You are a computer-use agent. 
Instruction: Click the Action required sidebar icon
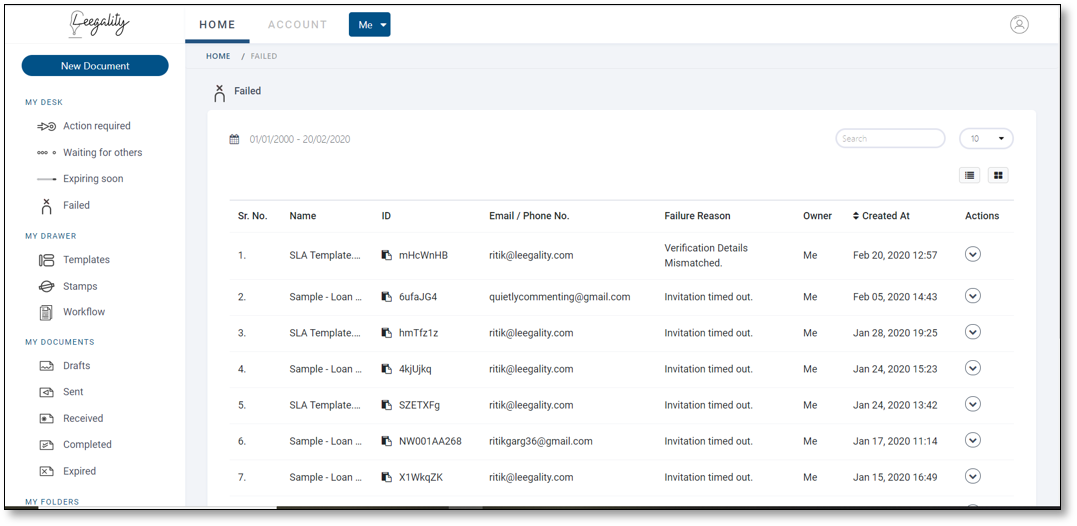click(x=46, y=126)
